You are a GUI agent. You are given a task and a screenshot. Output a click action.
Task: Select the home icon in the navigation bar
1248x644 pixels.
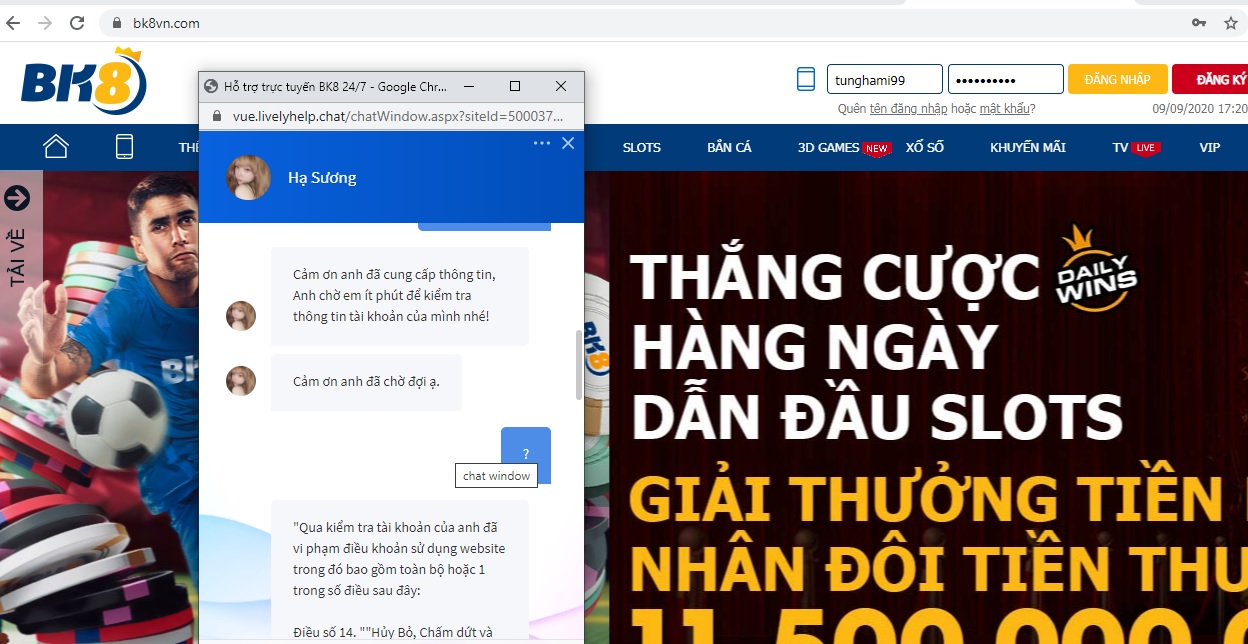[55, 146]
